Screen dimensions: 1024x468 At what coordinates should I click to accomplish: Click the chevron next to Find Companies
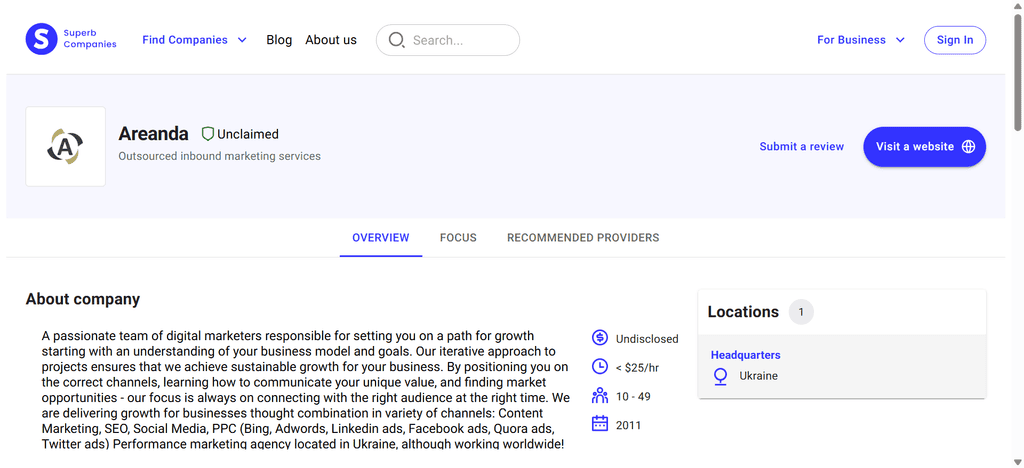coord(242,40)
